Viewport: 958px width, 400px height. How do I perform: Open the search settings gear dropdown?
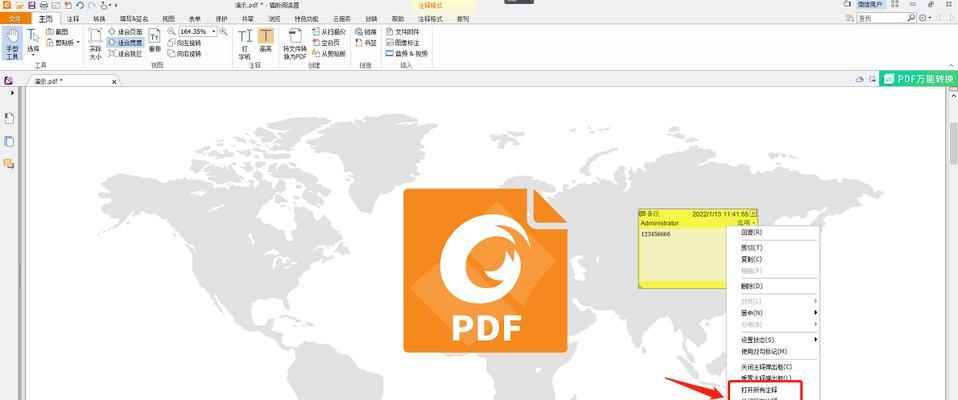[x=925, y=18]
